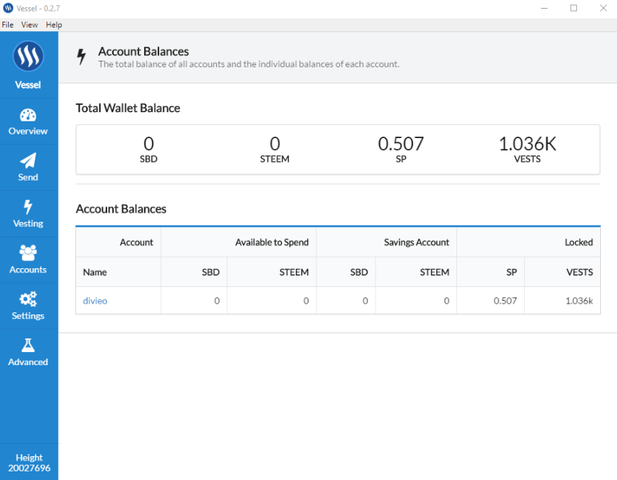Click the Vessel label under the logo
617x480 pixels.
[28, 85]
